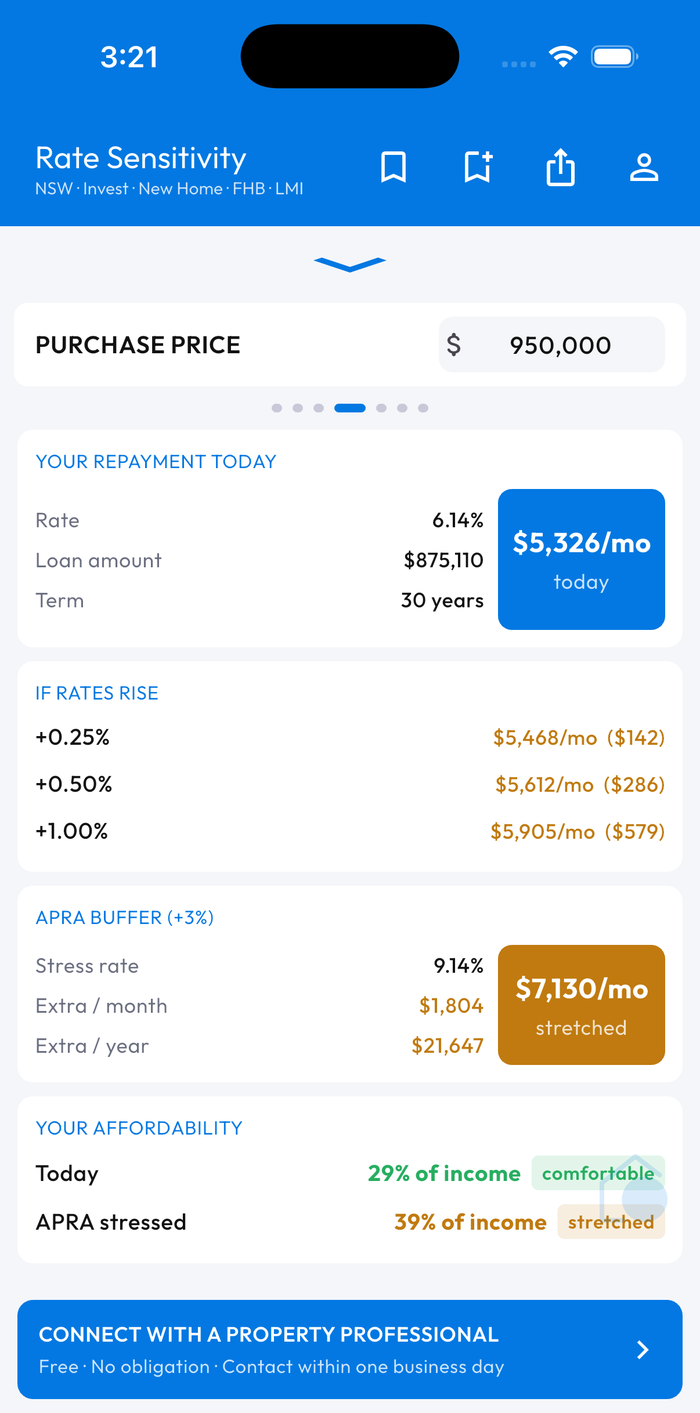Tap the $5,326/mo today button

581,559
